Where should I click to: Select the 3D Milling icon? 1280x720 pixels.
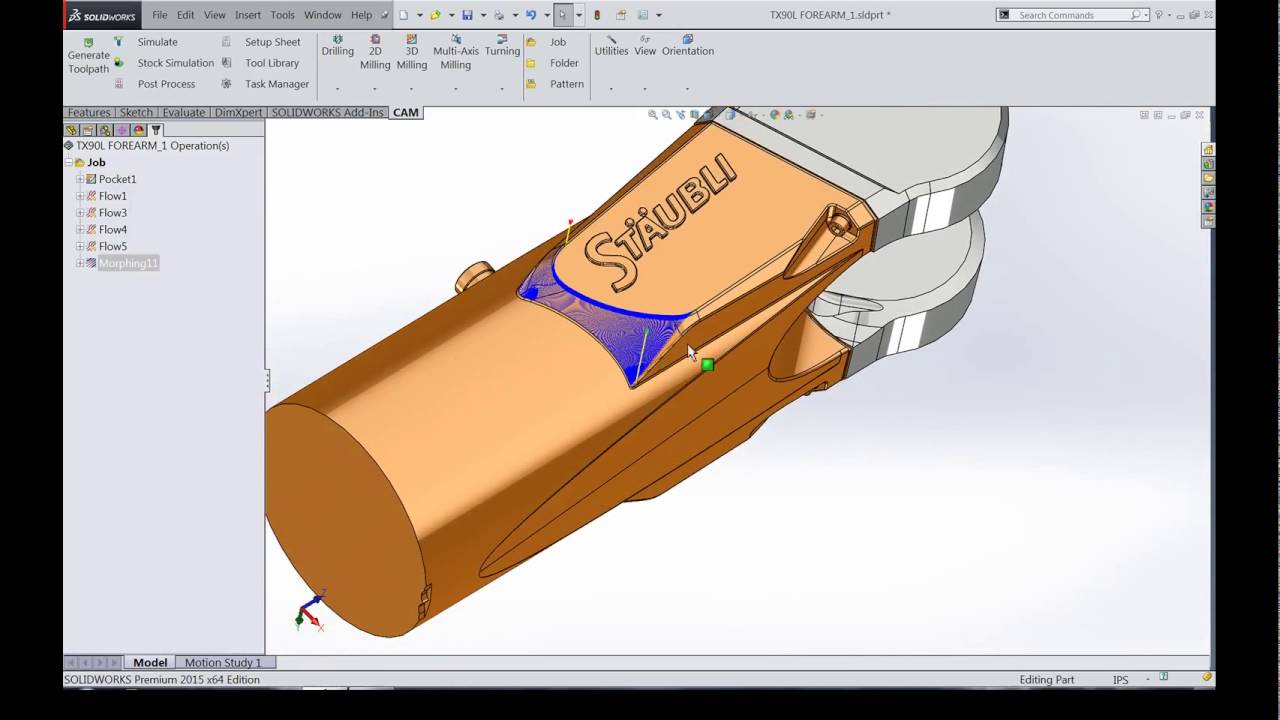tap(412, 39)
